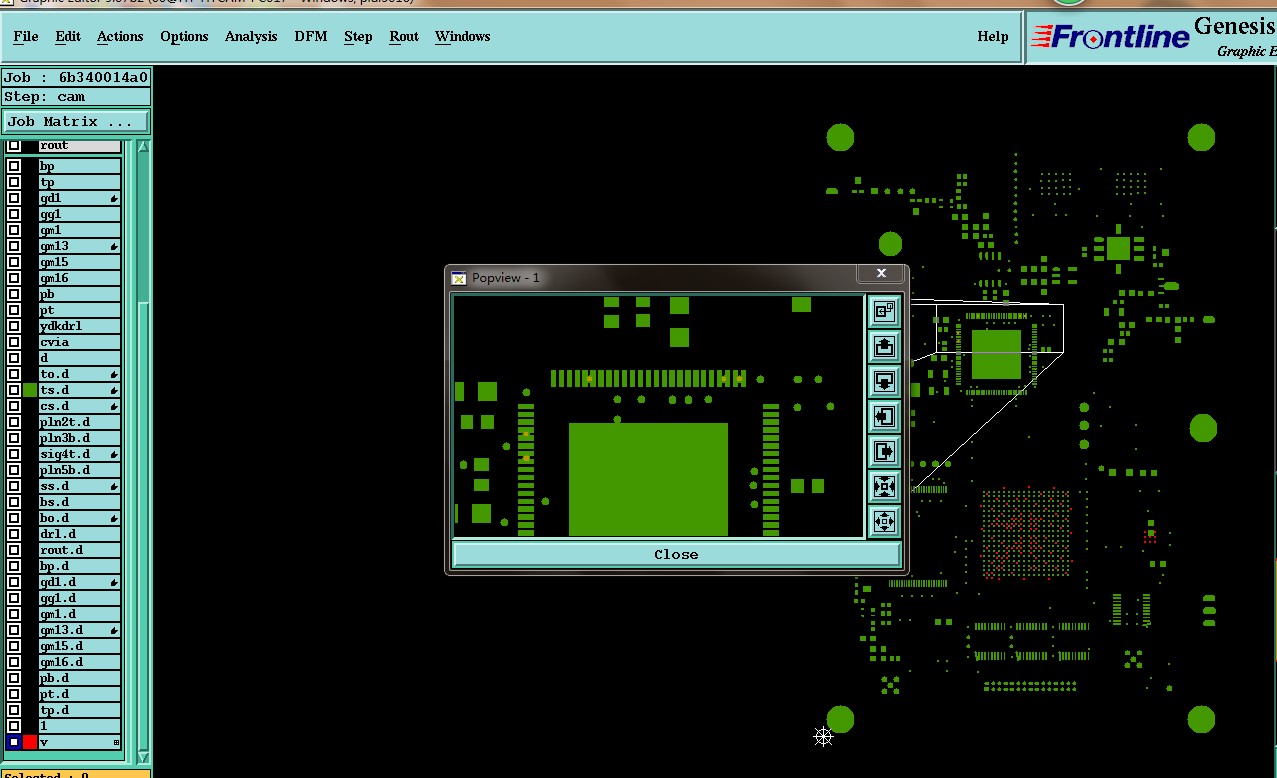1277x778 pixels.
Task: Click the Job 6b340014a0 label
Action: 76,77
